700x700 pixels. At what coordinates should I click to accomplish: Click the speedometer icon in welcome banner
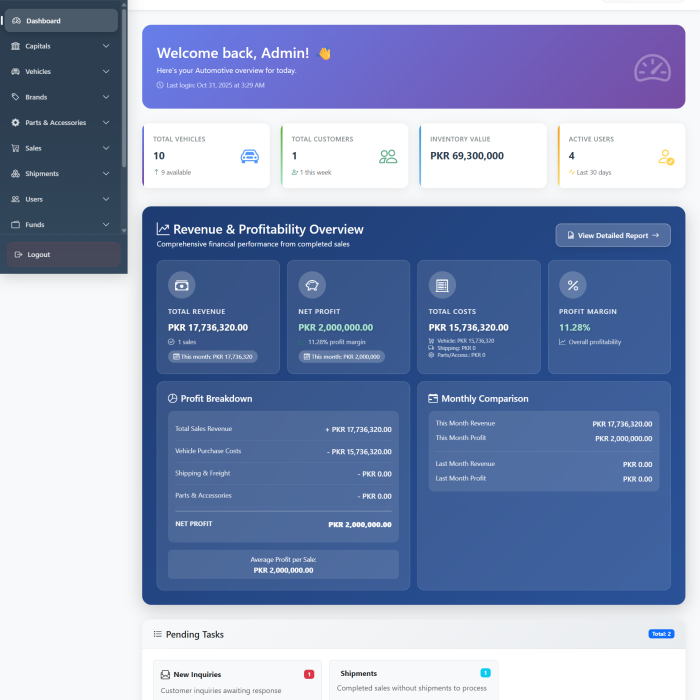652,68
